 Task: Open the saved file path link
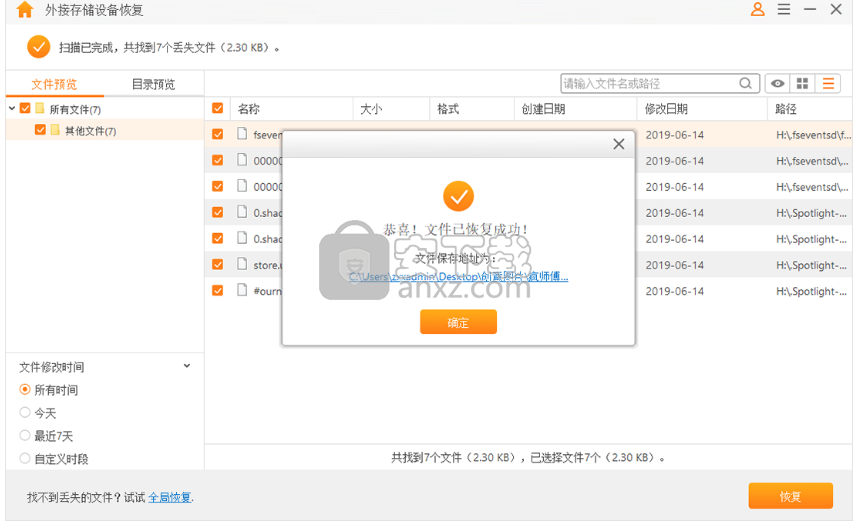(458, 277)
